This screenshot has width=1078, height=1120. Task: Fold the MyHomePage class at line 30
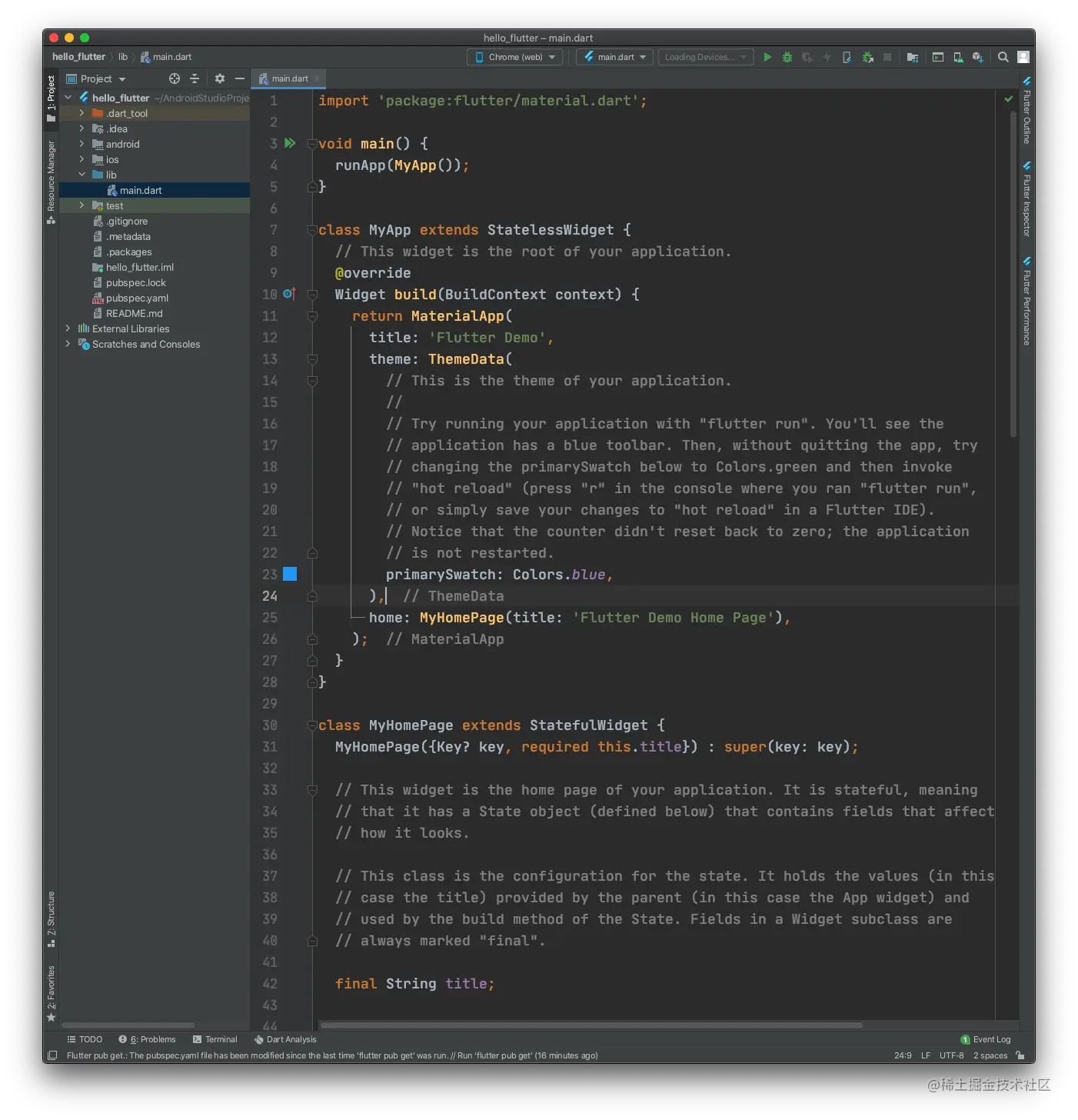[312, 725]
